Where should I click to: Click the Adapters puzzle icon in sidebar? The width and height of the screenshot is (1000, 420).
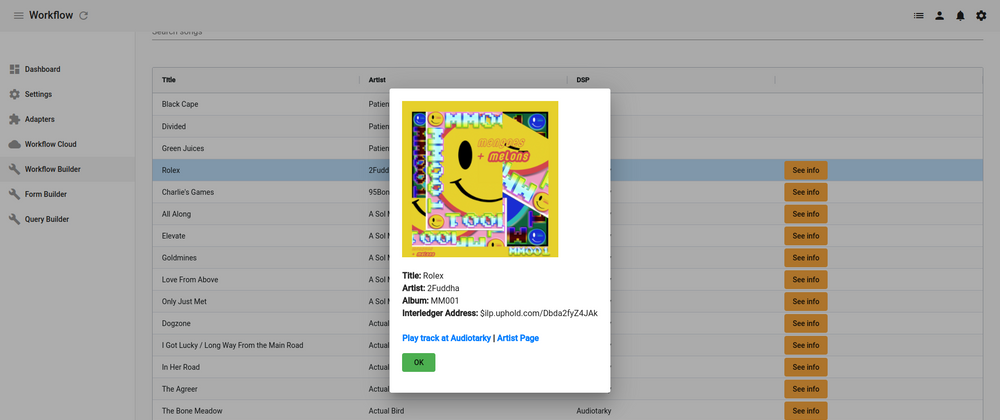coord(15,119)
